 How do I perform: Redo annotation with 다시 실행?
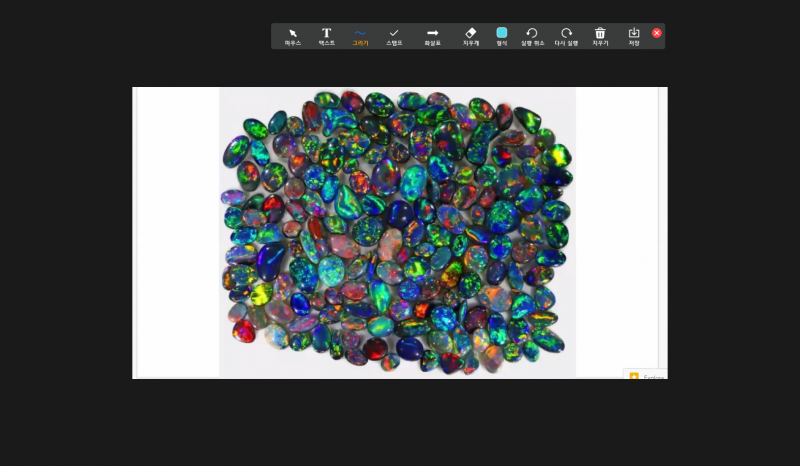point(567,36)
